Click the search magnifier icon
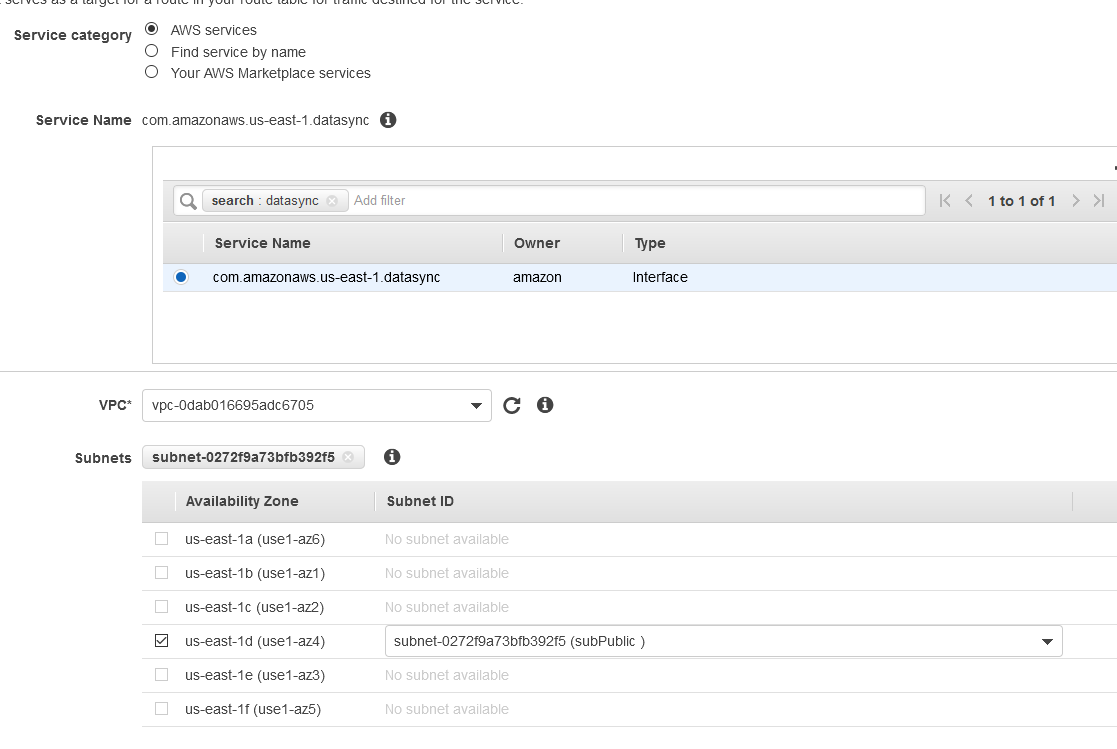 pos(188,201)
